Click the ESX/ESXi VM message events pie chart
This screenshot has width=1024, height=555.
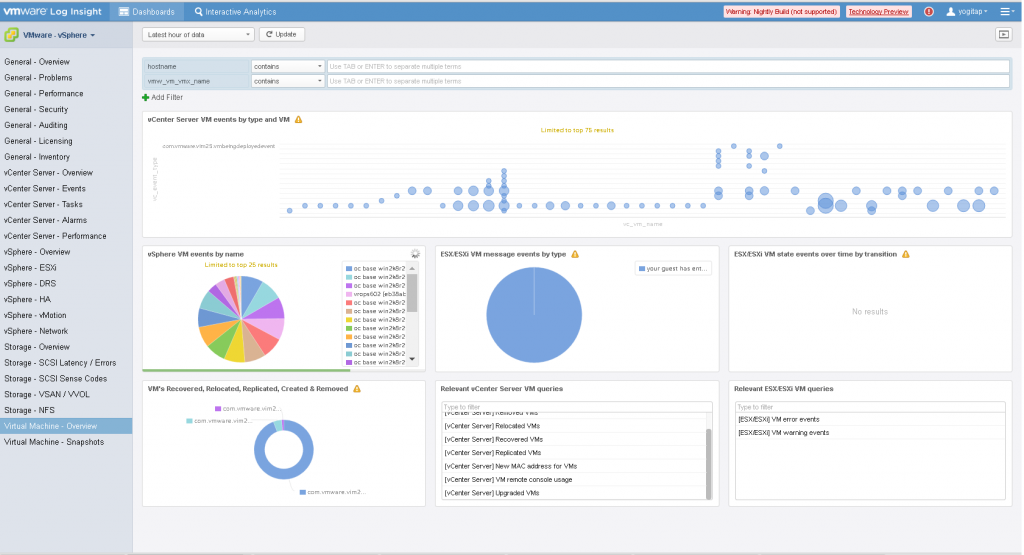pyautogui.click(x=534, y=315)
